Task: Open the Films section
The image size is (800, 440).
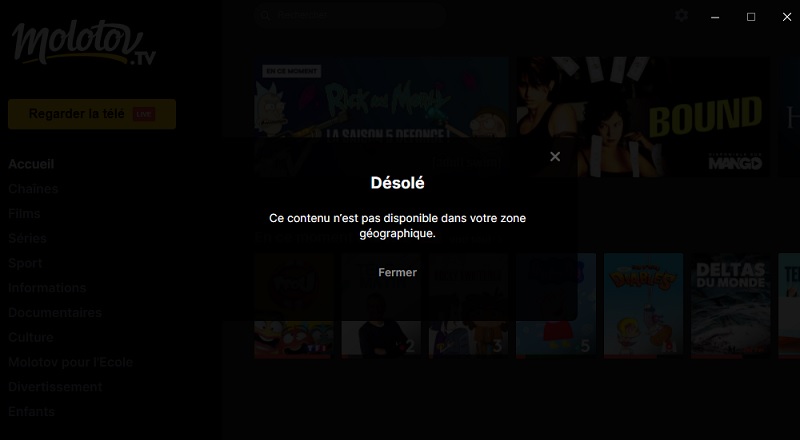Action: (x=24, y=213)
